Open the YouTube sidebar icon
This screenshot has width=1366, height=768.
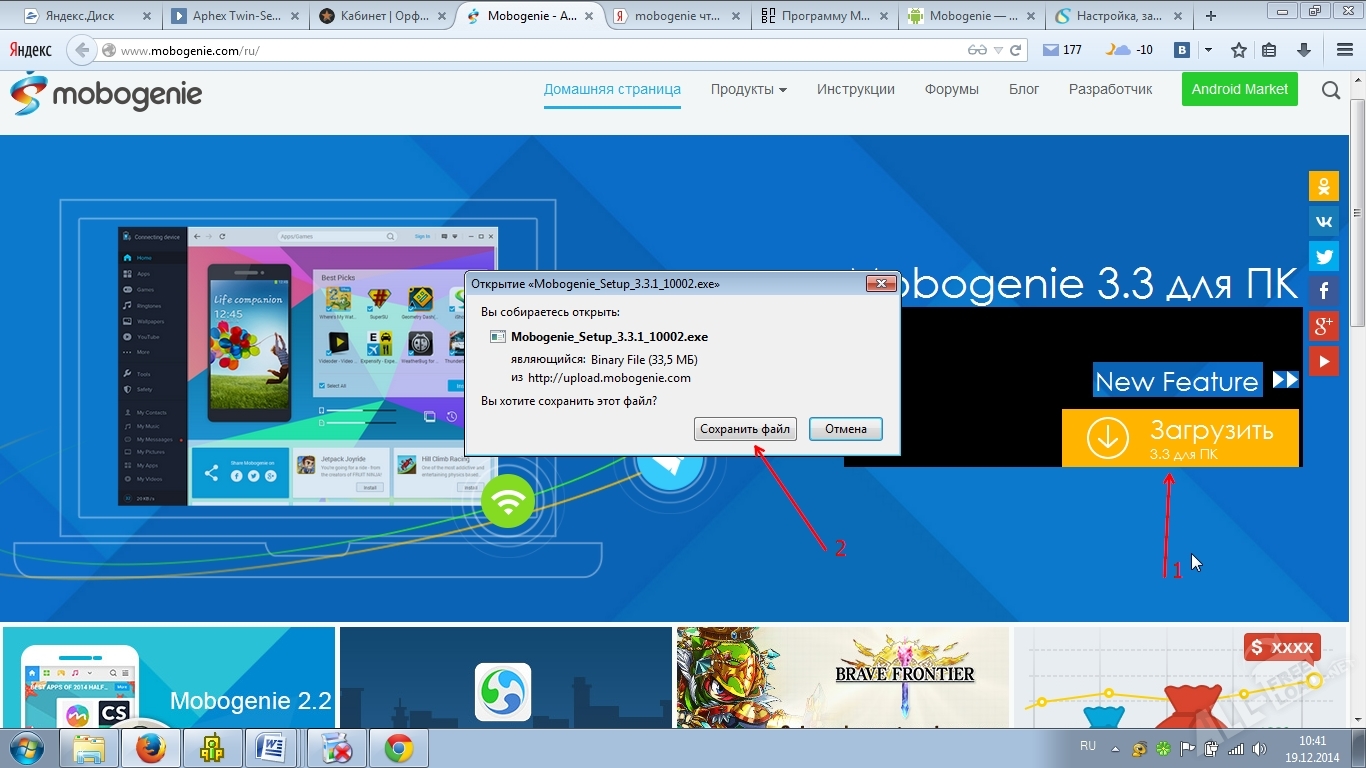coord(1324,361)
